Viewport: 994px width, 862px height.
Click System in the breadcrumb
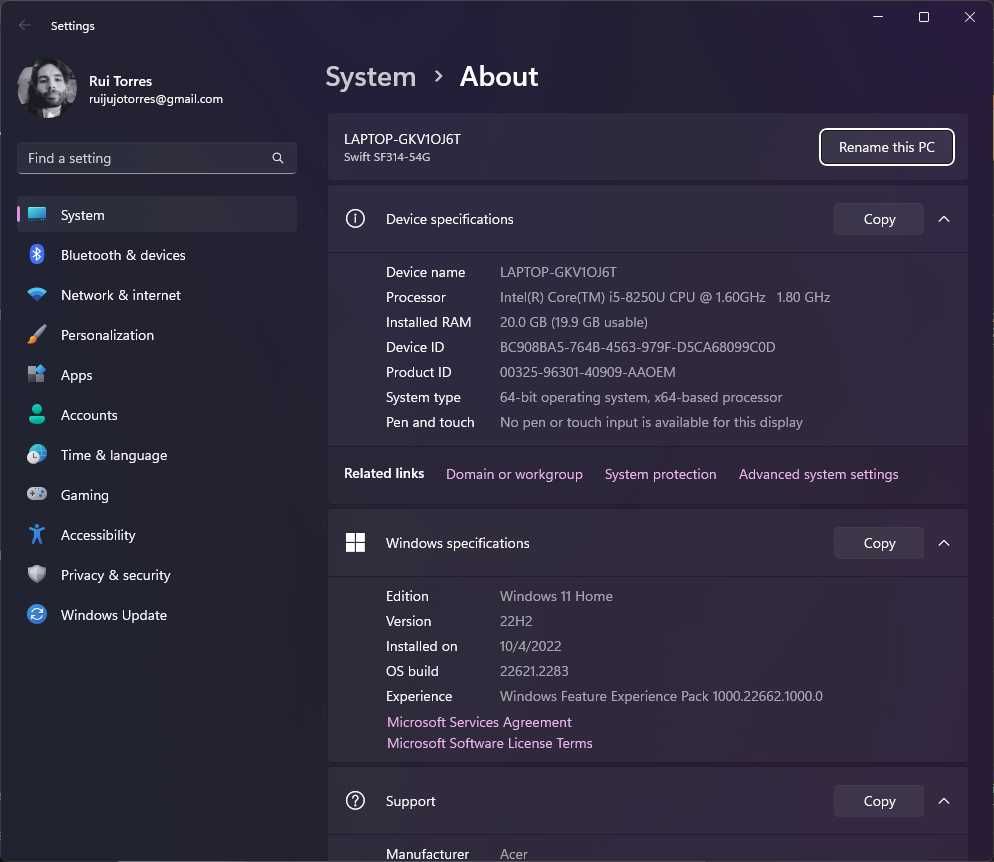click(370, 77)
